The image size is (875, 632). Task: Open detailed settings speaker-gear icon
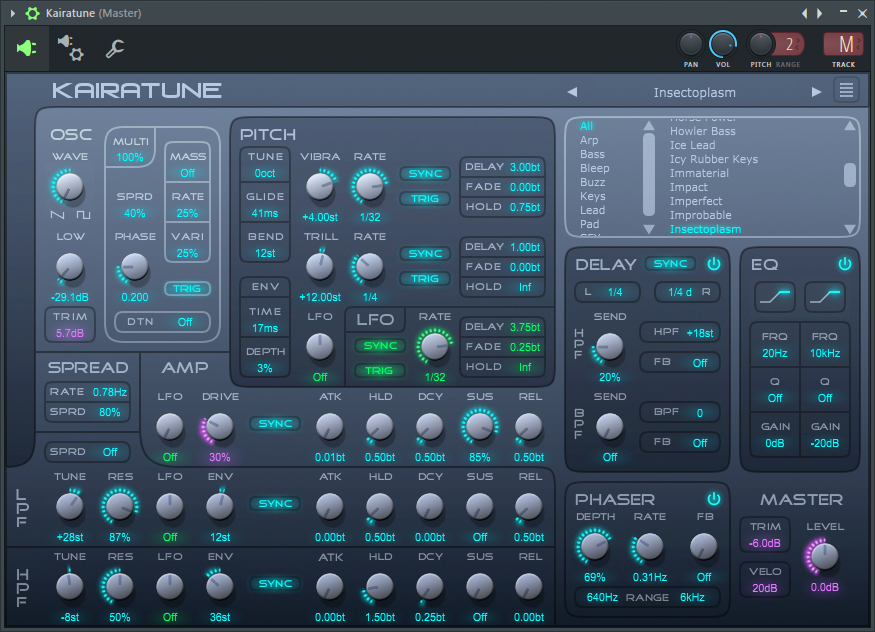point(70,48)
